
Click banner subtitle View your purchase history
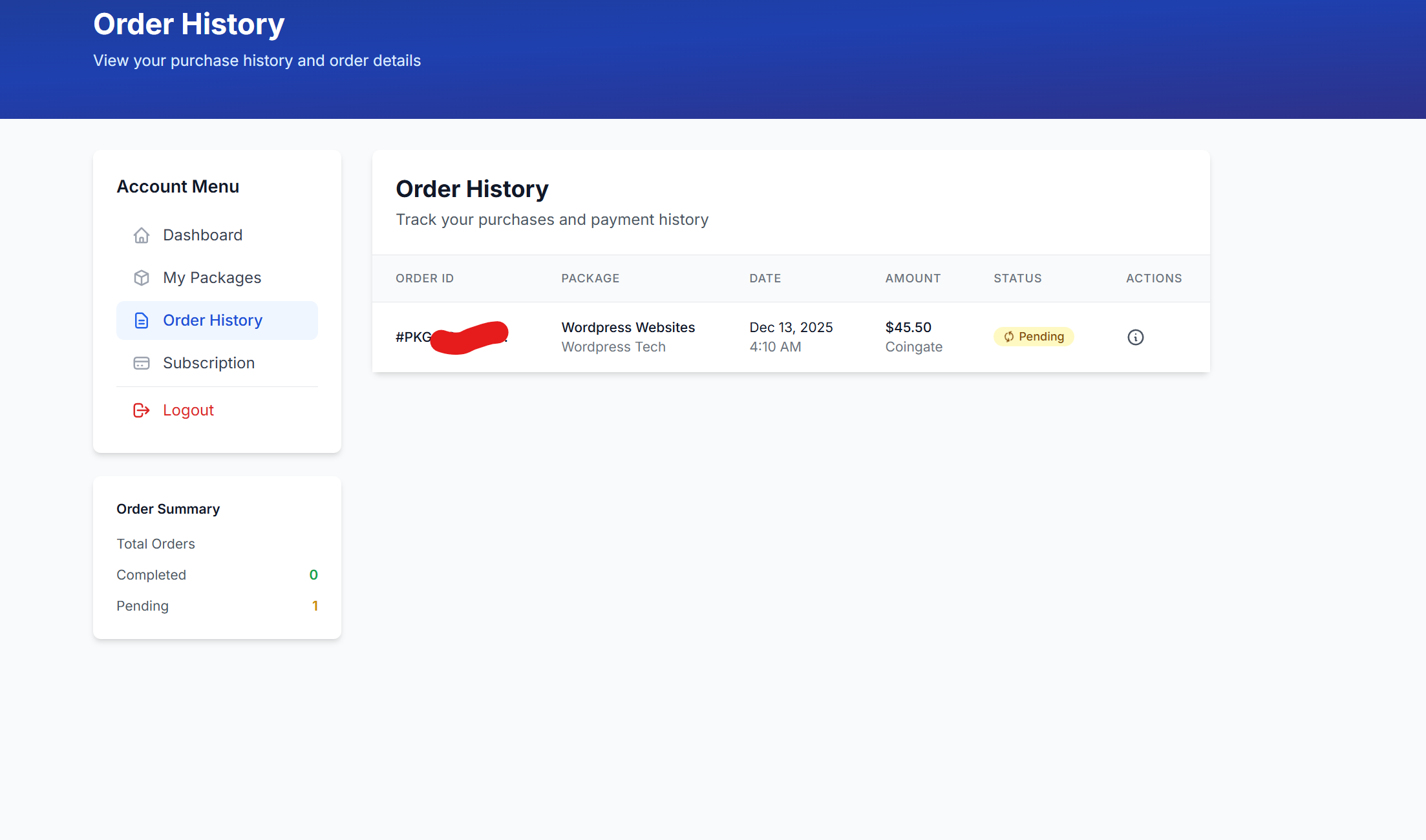click(x=257, y=61)
